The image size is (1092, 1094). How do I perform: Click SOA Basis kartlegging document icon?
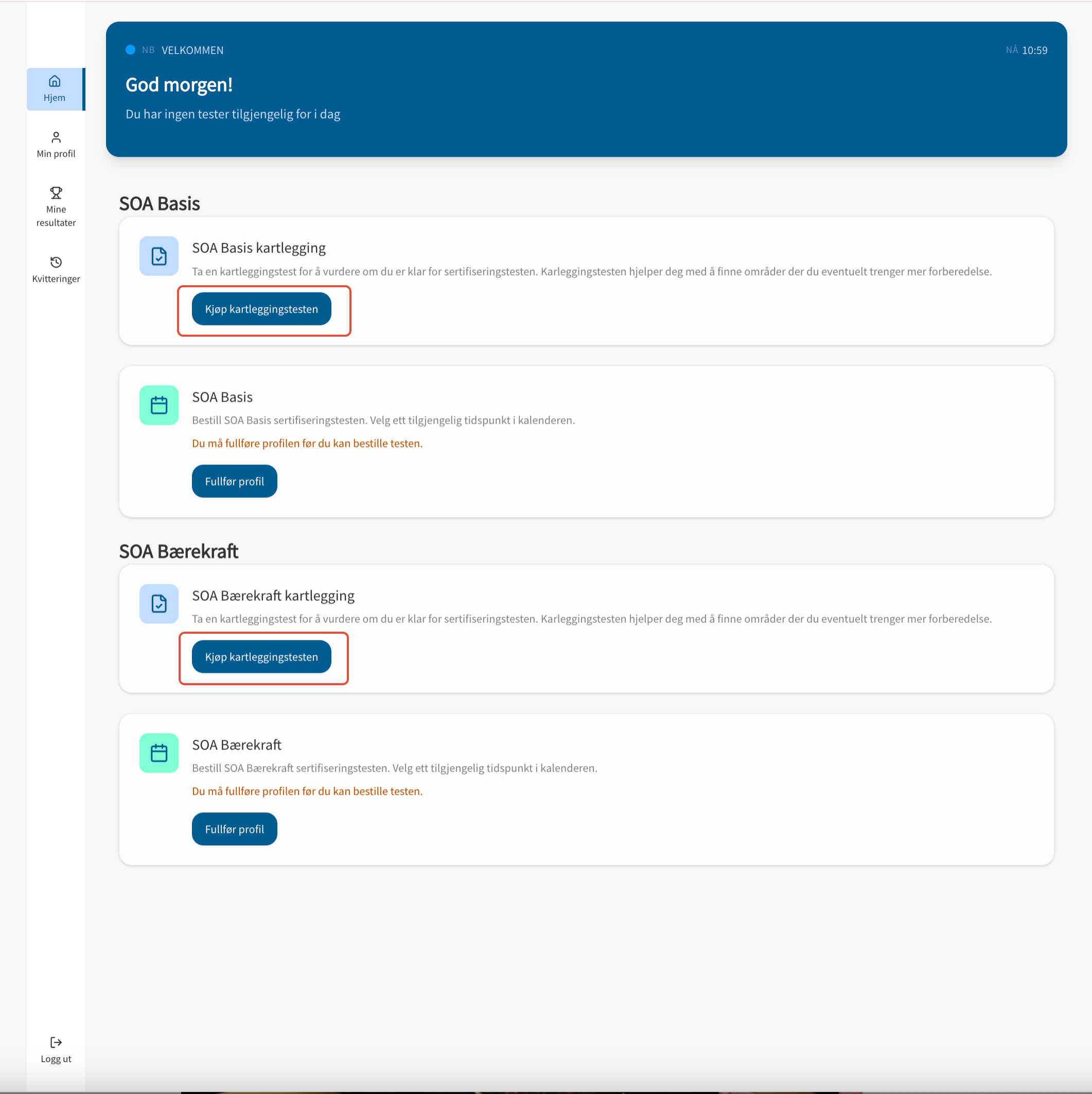pos(158,256)
